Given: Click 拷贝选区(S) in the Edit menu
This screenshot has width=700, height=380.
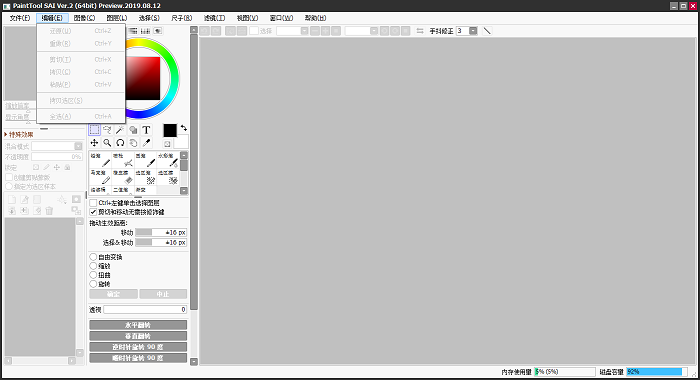Looking at the screenshot, I should (81, 100).
